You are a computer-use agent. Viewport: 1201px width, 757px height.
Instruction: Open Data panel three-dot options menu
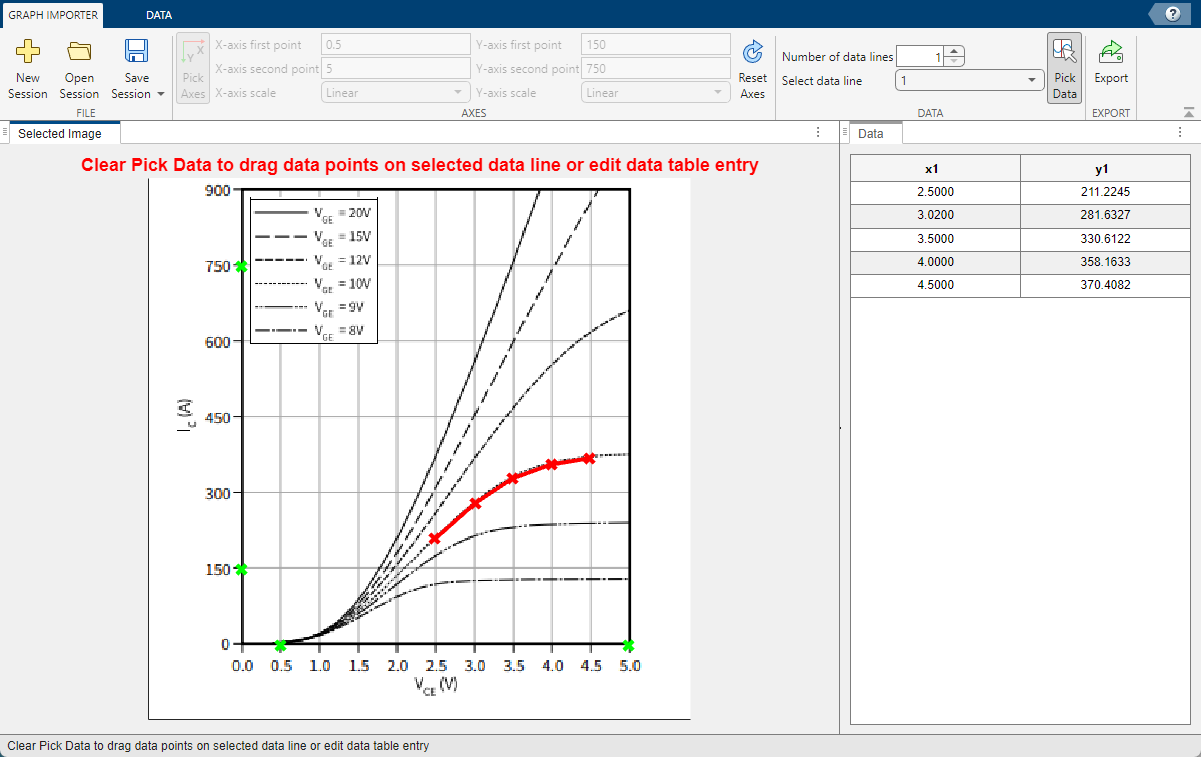coord(1178,133)
